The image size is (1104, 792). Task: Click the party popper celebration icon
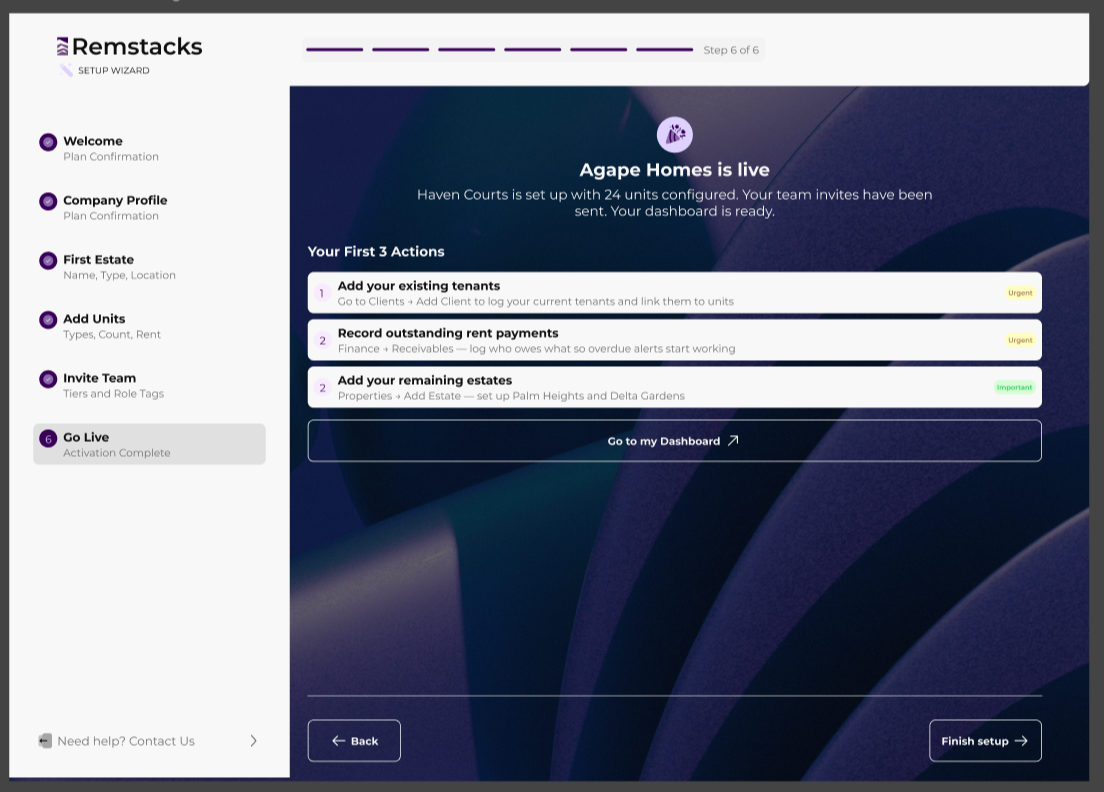(x=675, y=134)
